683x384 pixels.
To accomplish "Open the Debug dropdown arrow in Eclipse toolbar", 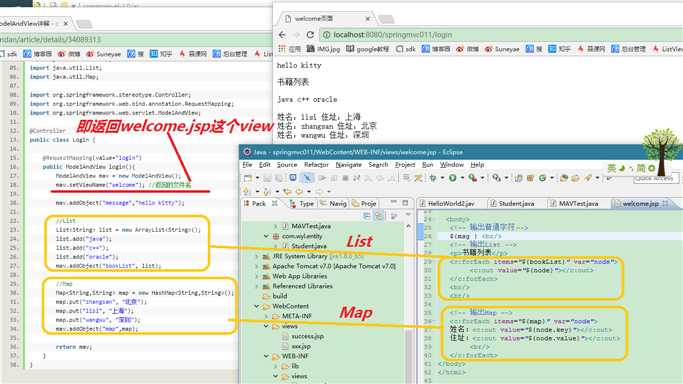I will point(442,178).
